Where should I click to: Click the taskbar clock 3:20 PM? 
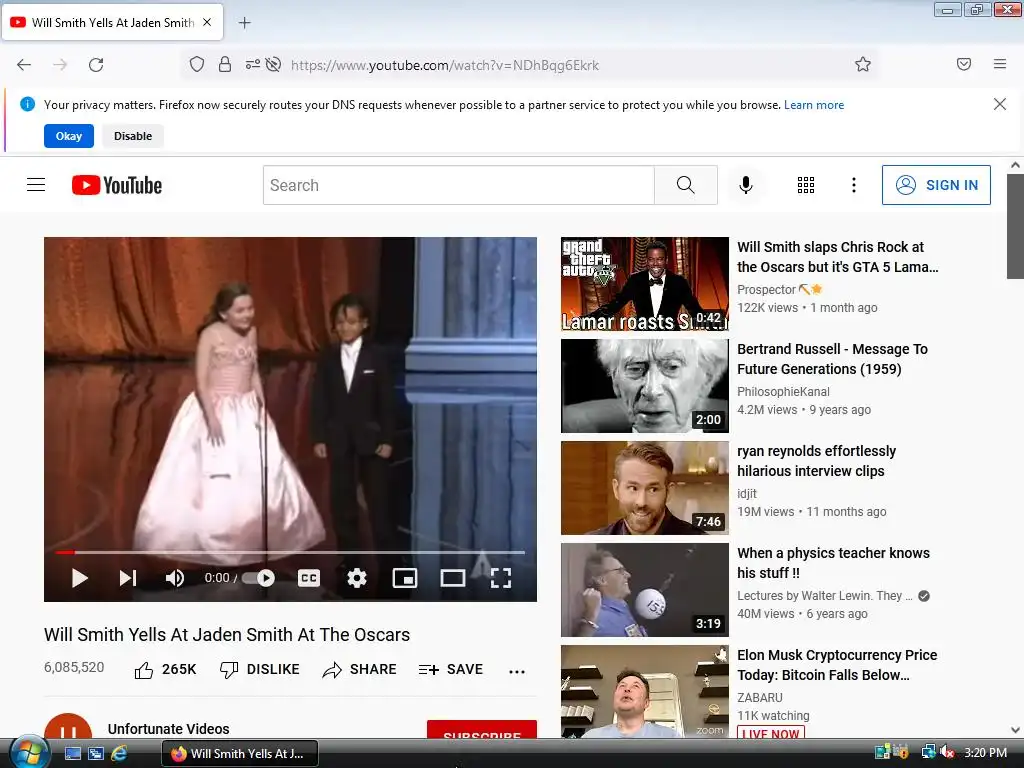coord(985,753)
